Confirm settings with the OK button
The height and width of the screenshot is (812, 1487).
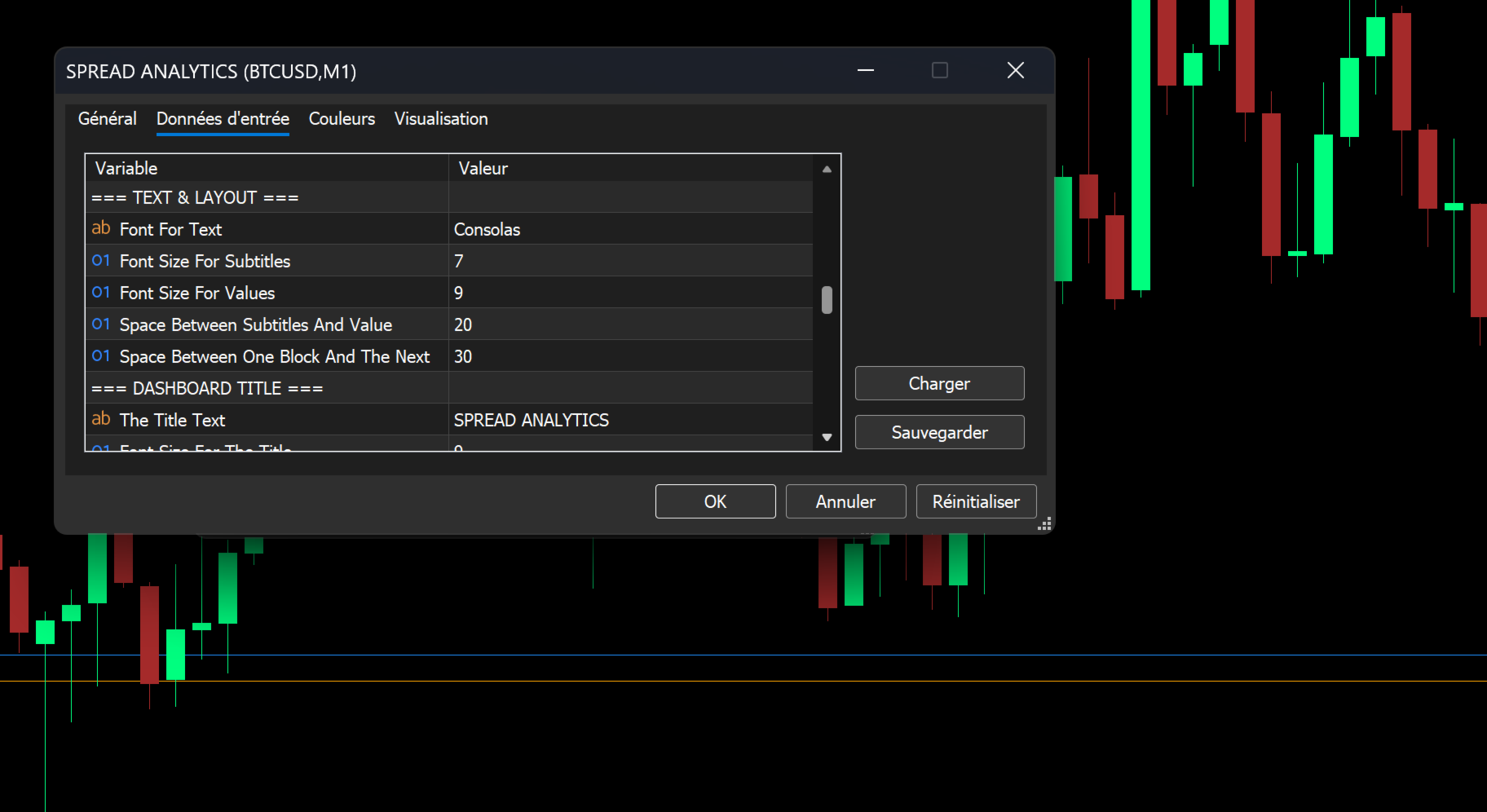coord(715,501)
